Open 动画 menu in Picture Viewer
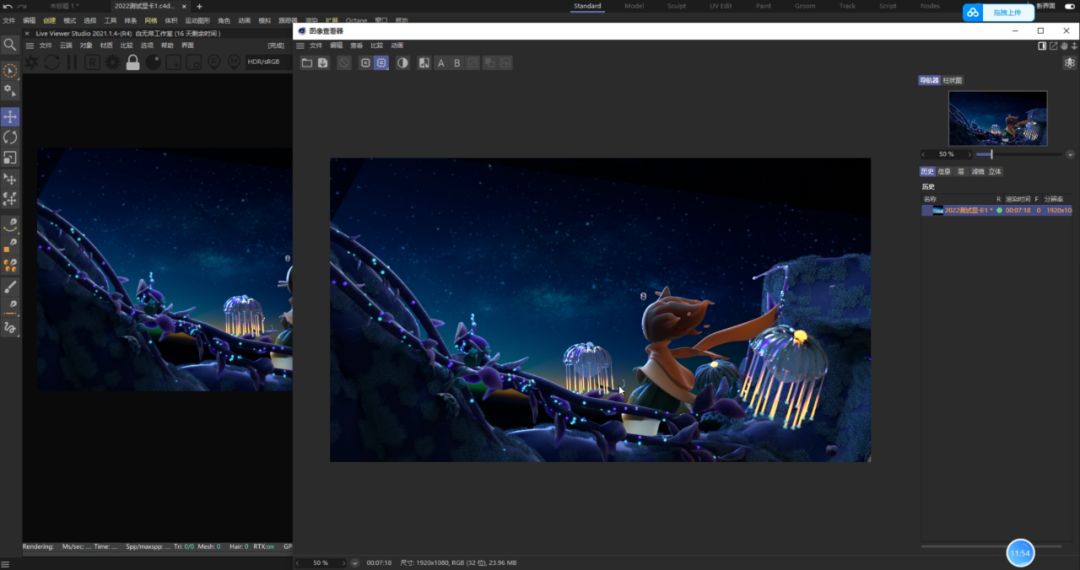 point(397,45)
